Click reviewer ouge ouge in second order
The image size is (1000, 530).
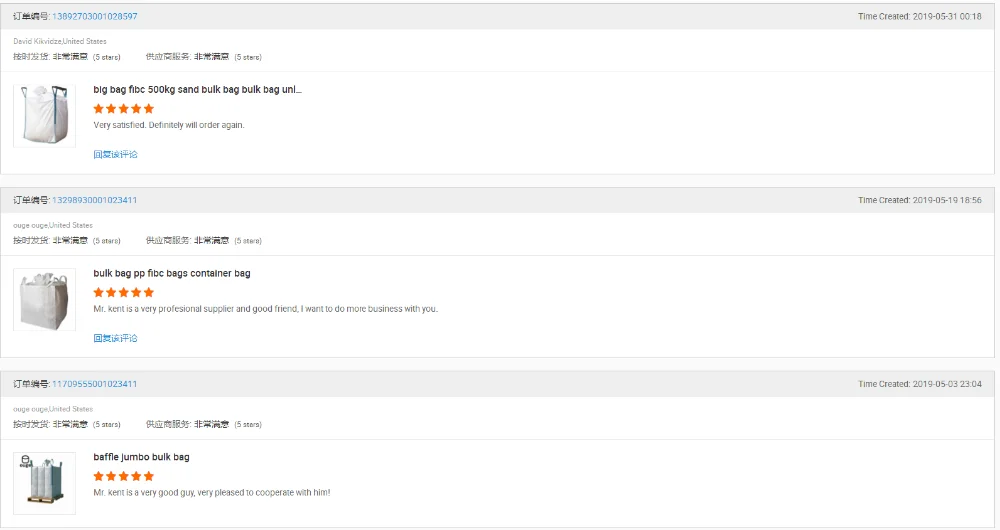(31, 225)
